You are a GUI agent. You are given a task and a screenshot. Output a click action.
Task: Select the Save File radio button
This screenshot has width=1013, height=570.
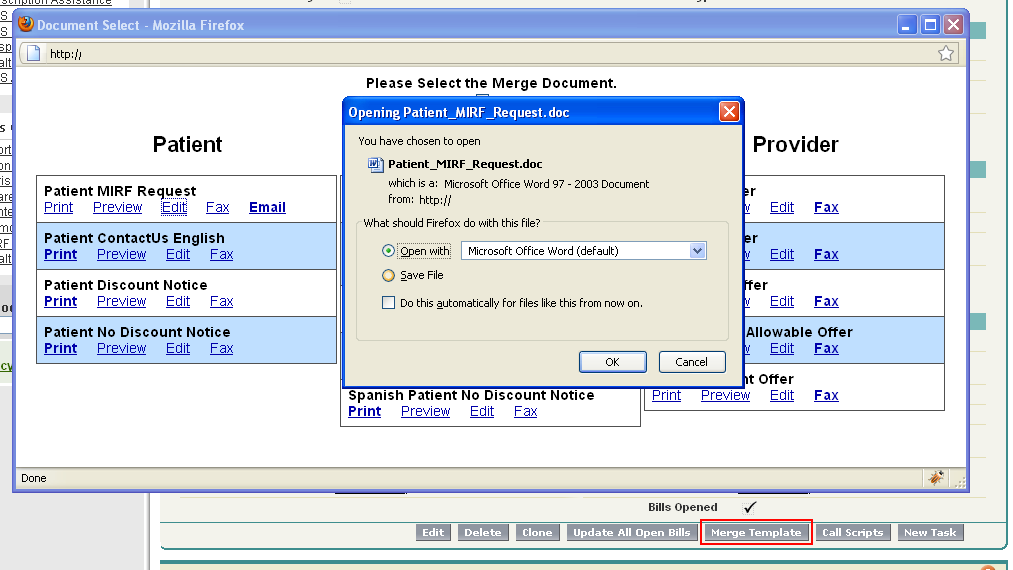point(388,275)
